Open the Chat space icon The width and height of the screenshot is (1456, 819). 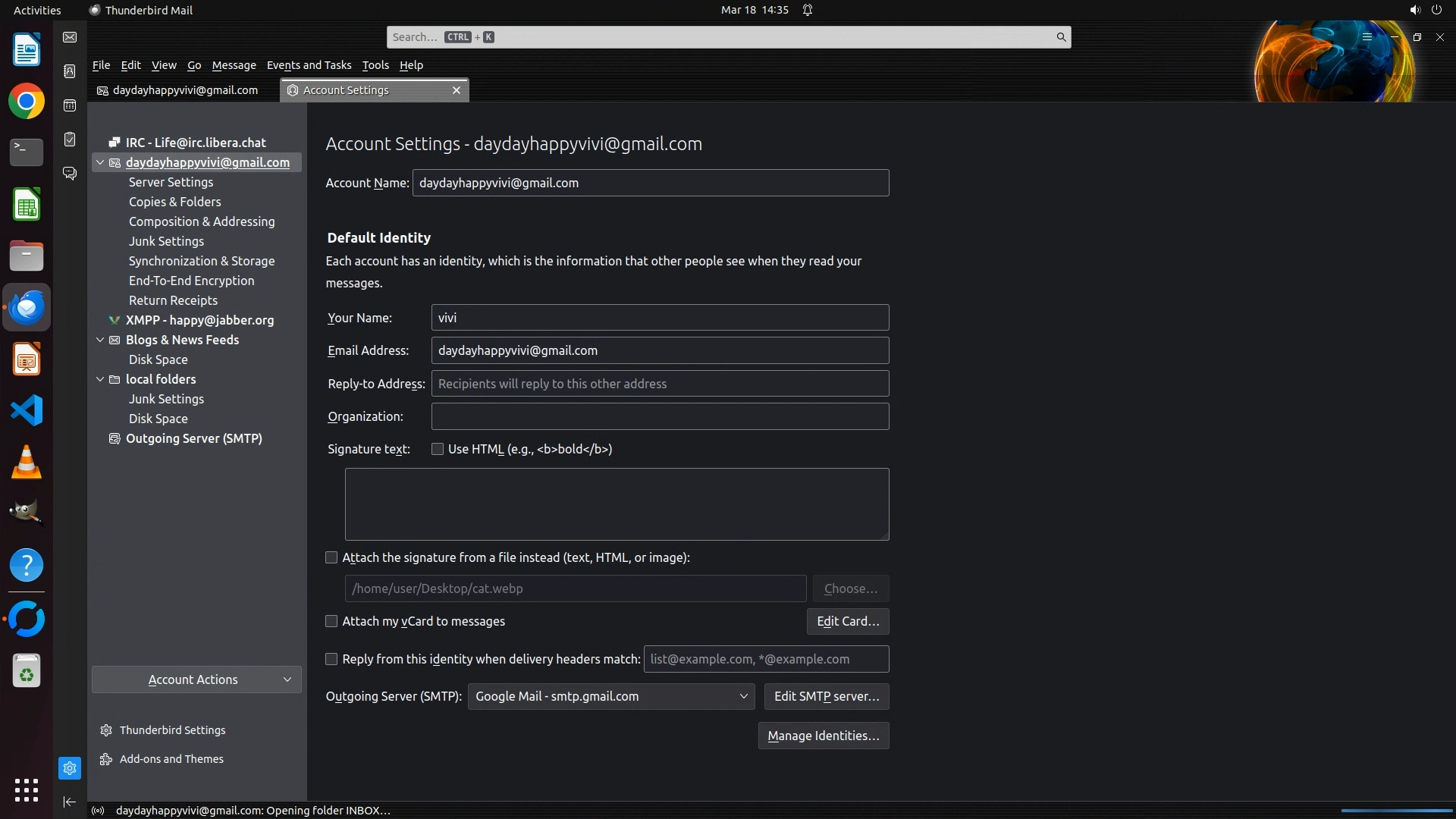pos(70,174)
